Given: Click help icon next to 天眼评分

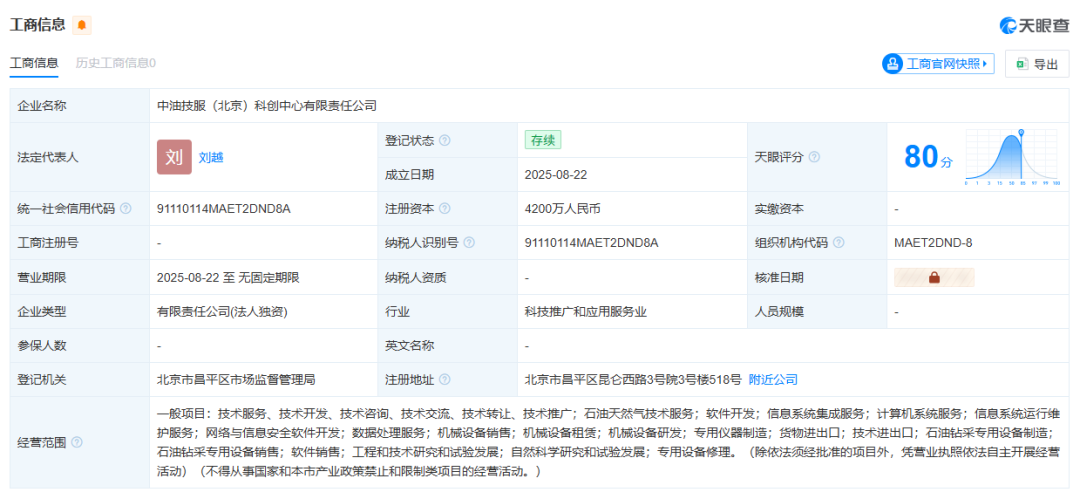Looking at the screenshot, I should (813, 157).
